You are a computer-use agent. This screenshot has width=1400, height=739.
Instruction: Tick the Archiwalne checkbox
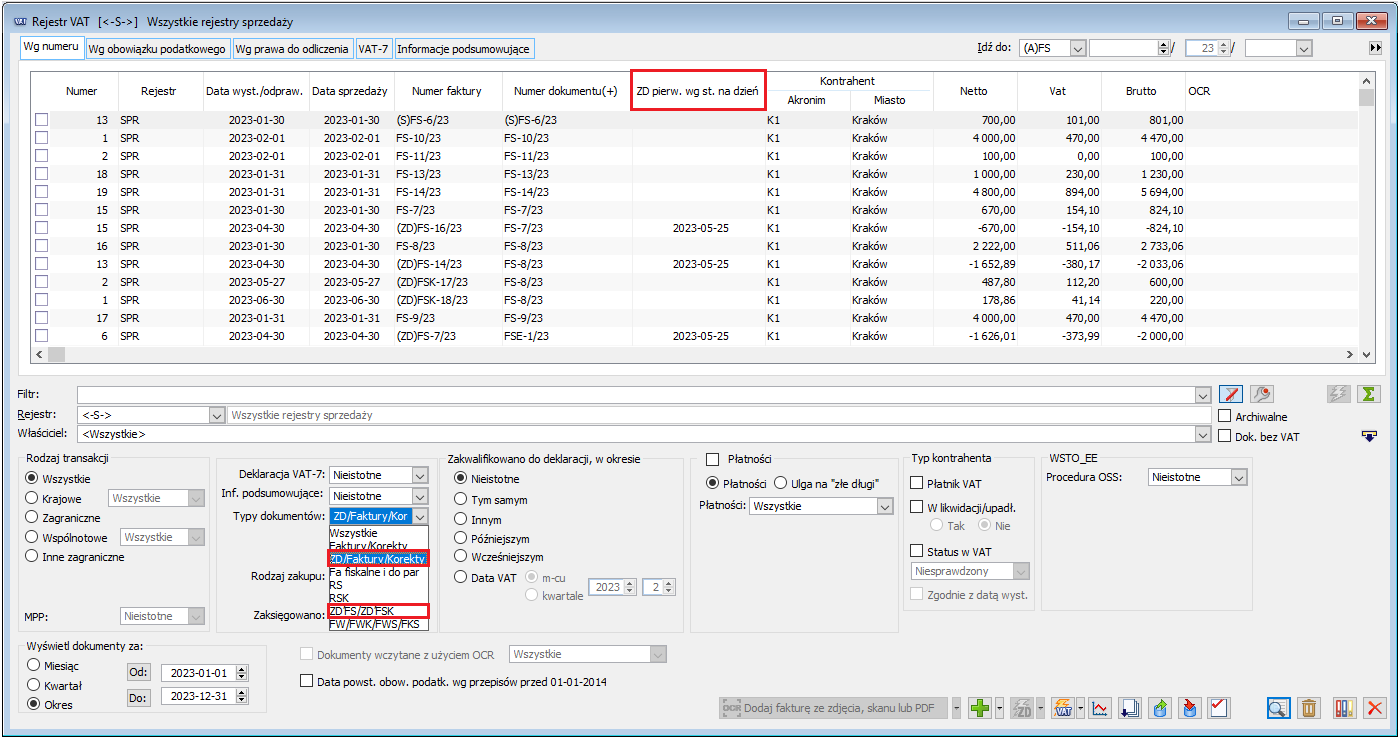[x=1225, y=416]
